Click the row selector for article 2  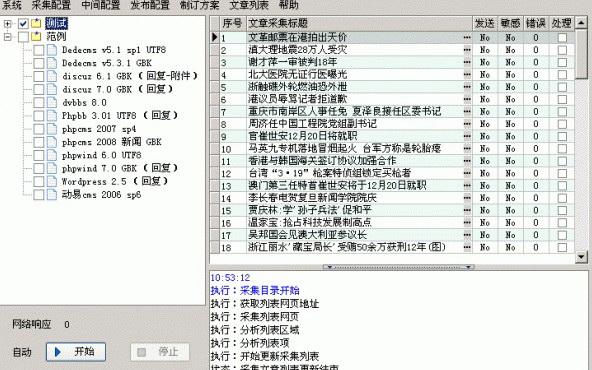pos(214,50)
